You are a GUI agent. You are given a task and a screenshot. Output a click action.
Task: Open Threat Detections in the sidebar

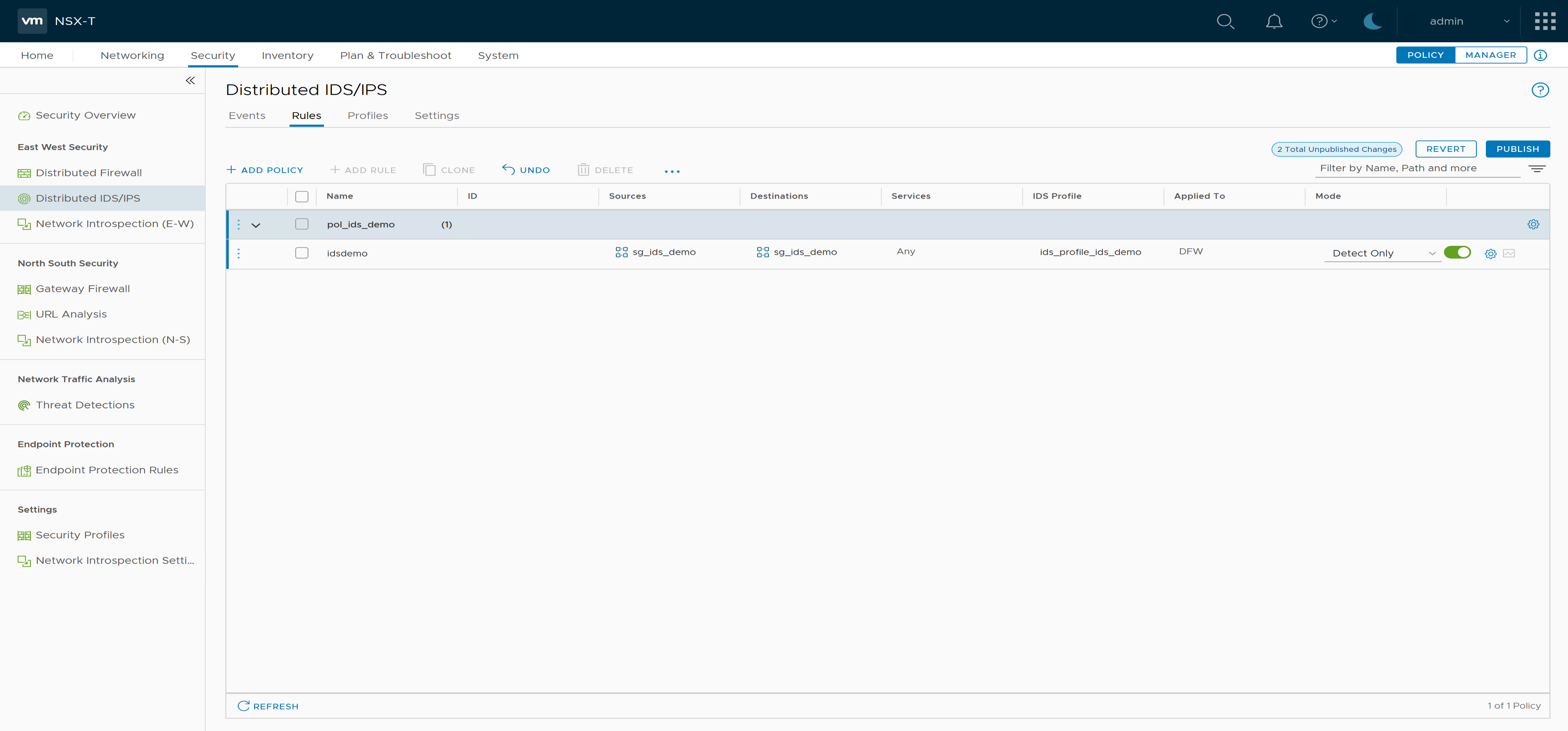tap(85, 405)
